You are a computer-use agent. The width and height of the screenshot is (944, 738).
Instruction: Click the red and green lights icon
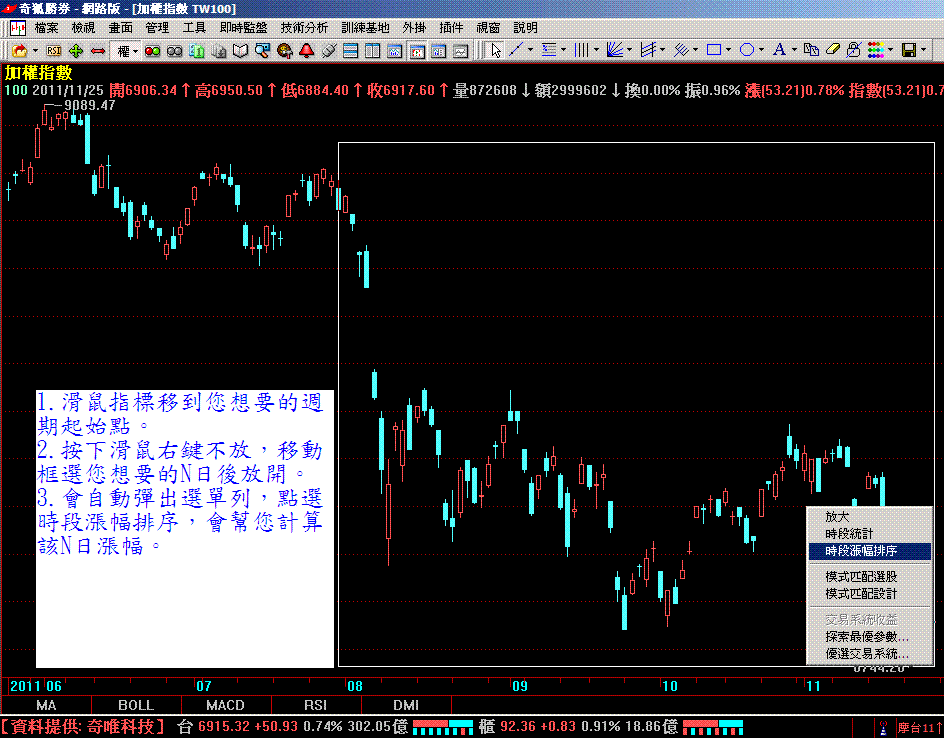pyautogui.click(x=152, y=51)
